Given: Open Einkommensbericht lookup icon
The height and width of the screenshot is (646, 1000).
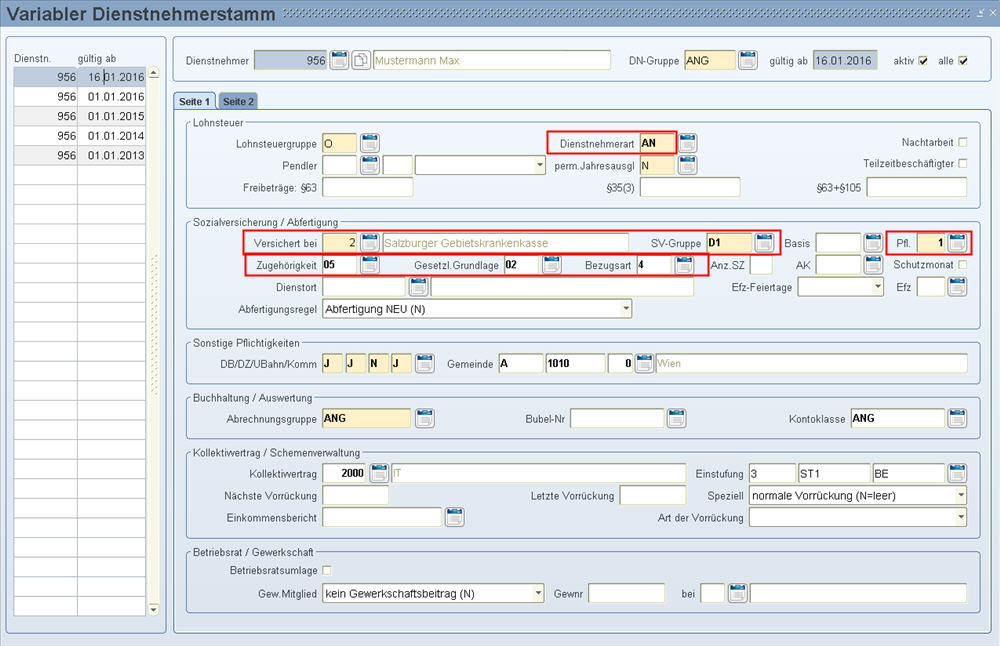Looking at the screenshot, I should tap(454, 517).
